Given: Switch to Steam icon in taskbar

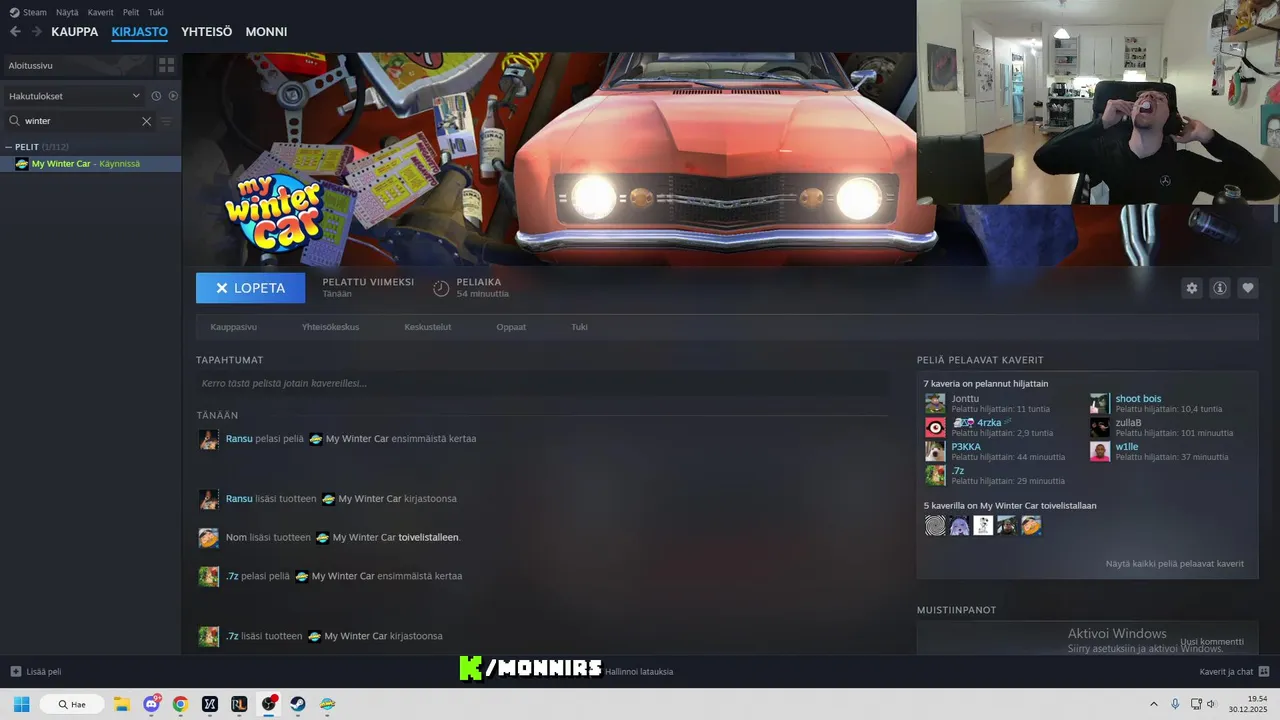Looking at the screenshot, I should pyautogui.click(x=298, y=704).
